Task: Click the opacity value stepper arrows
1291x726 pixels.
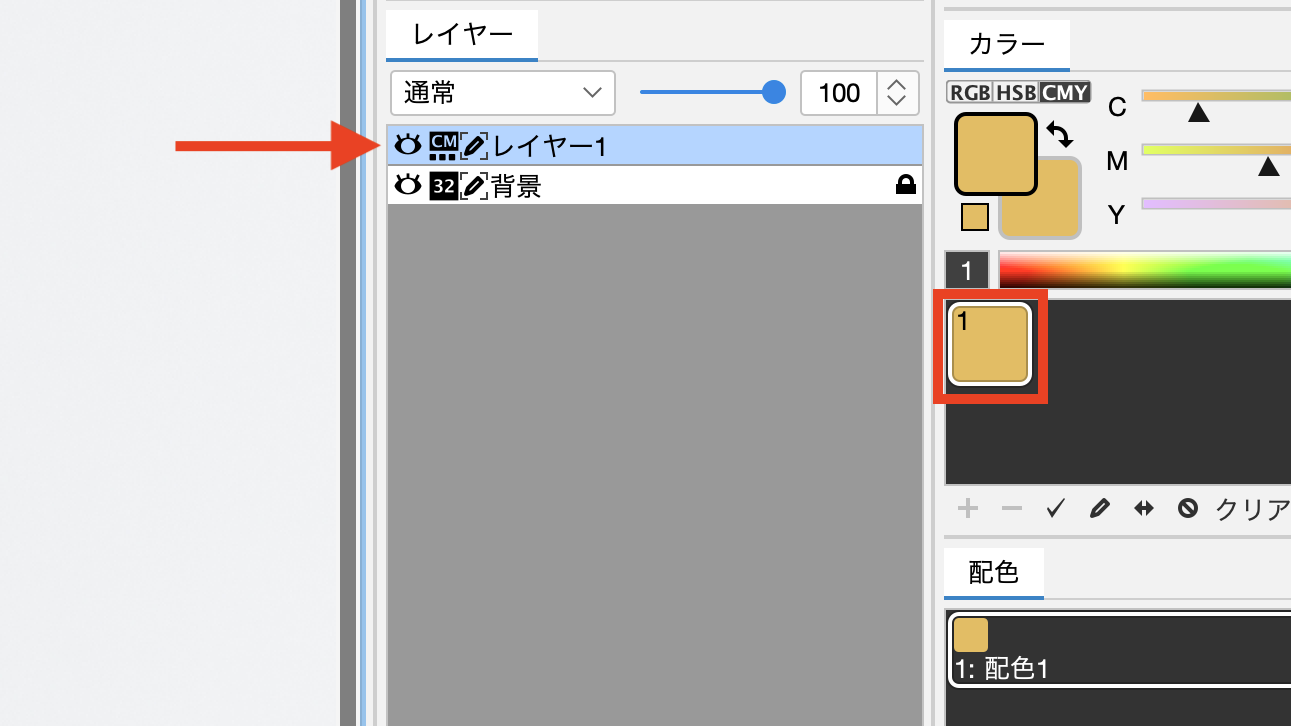Action: coord(897,93)
